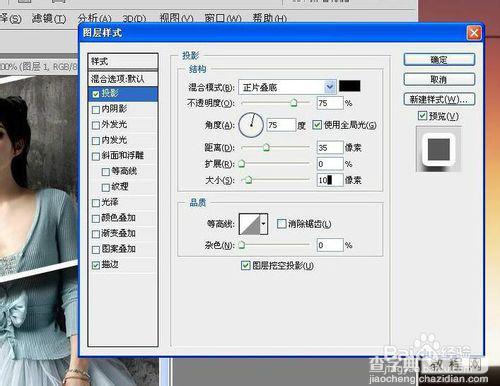Toggle 图层挖空投影(U) checkbox
The width and height of the screenshot is (500, 386).
(246, 265)
